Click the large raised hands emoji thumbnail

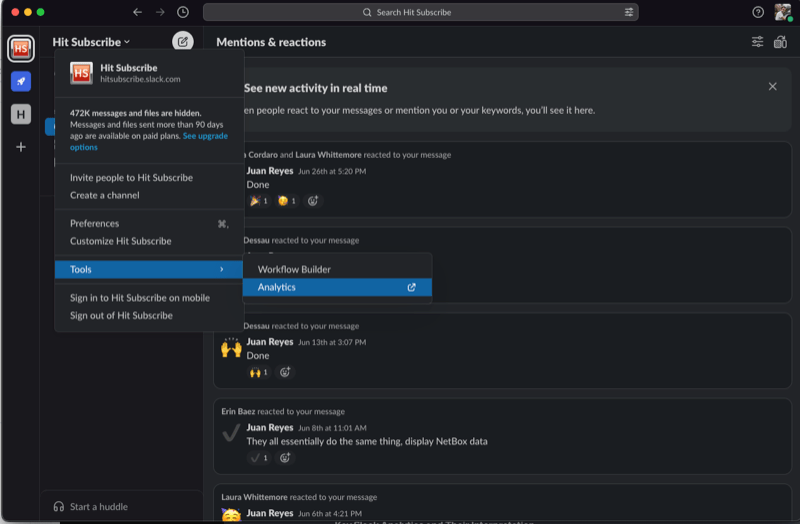(231, 348)
